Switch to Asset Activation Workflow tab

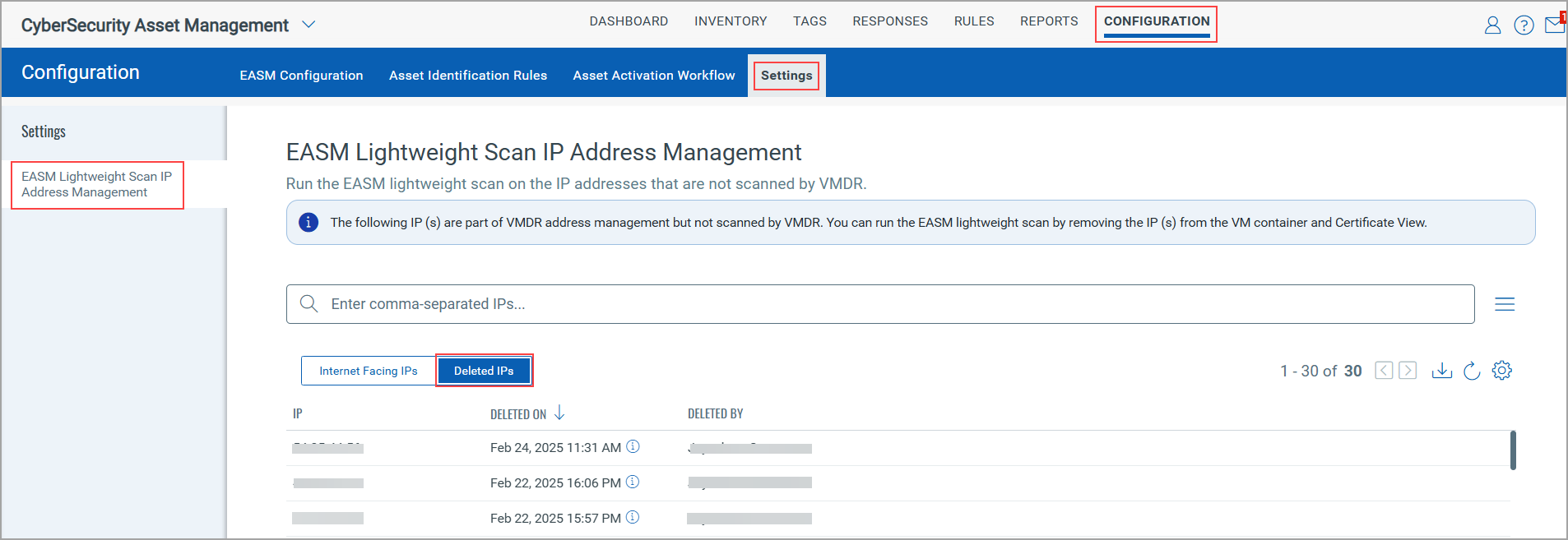(x=654, y=76)
